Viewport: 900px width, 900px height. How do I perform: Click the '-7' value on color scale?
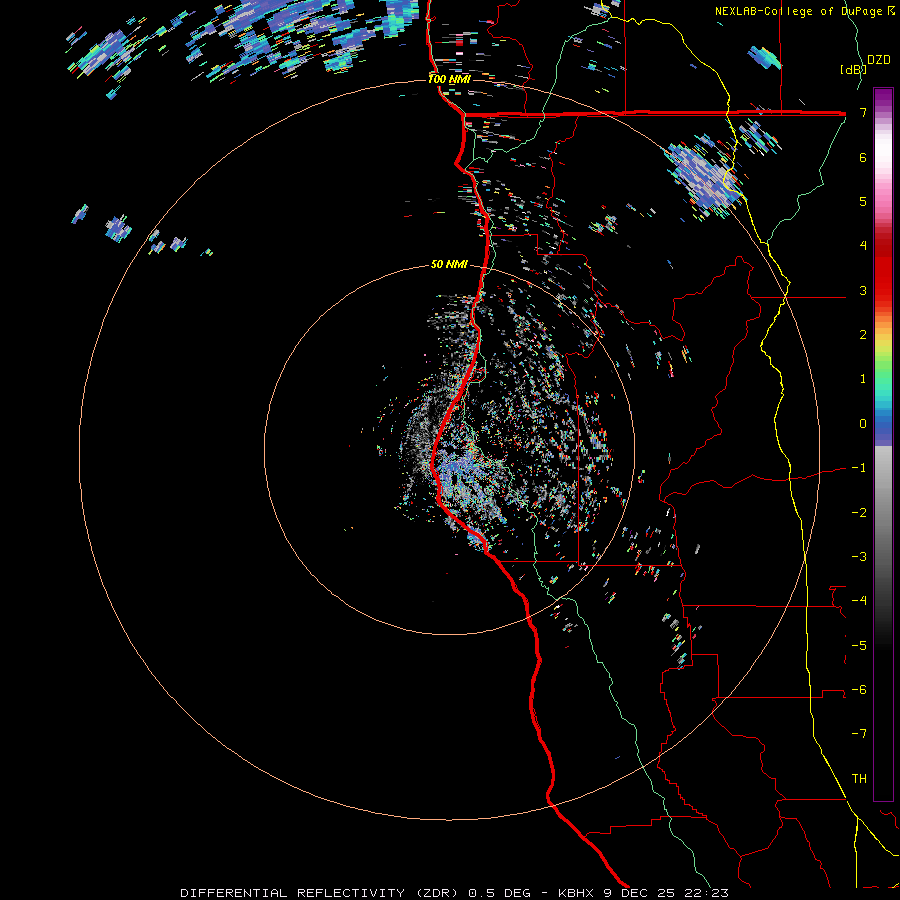point(859,734)
